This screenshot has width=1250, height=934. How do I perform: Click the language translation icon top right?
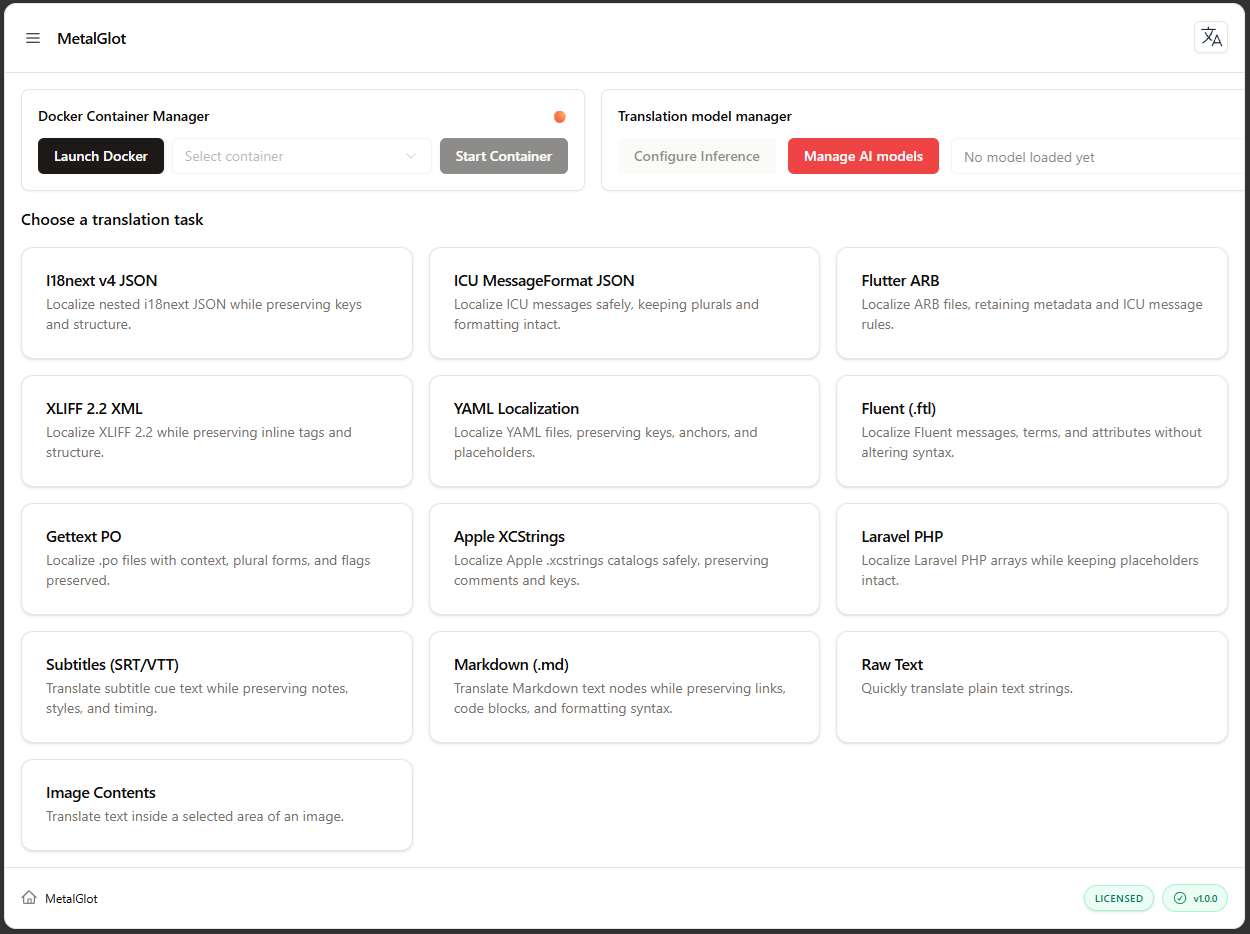[1211, 37]
